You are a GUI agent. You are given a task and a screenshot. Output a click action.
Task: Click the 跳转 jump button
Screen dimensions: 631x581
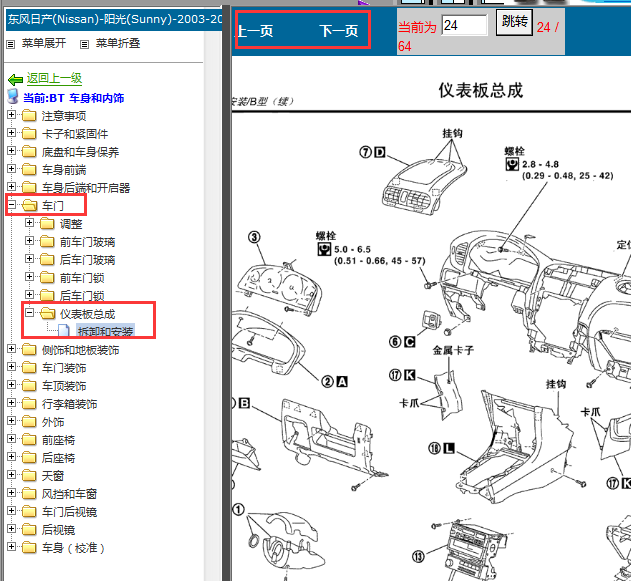tap(514, 22)
